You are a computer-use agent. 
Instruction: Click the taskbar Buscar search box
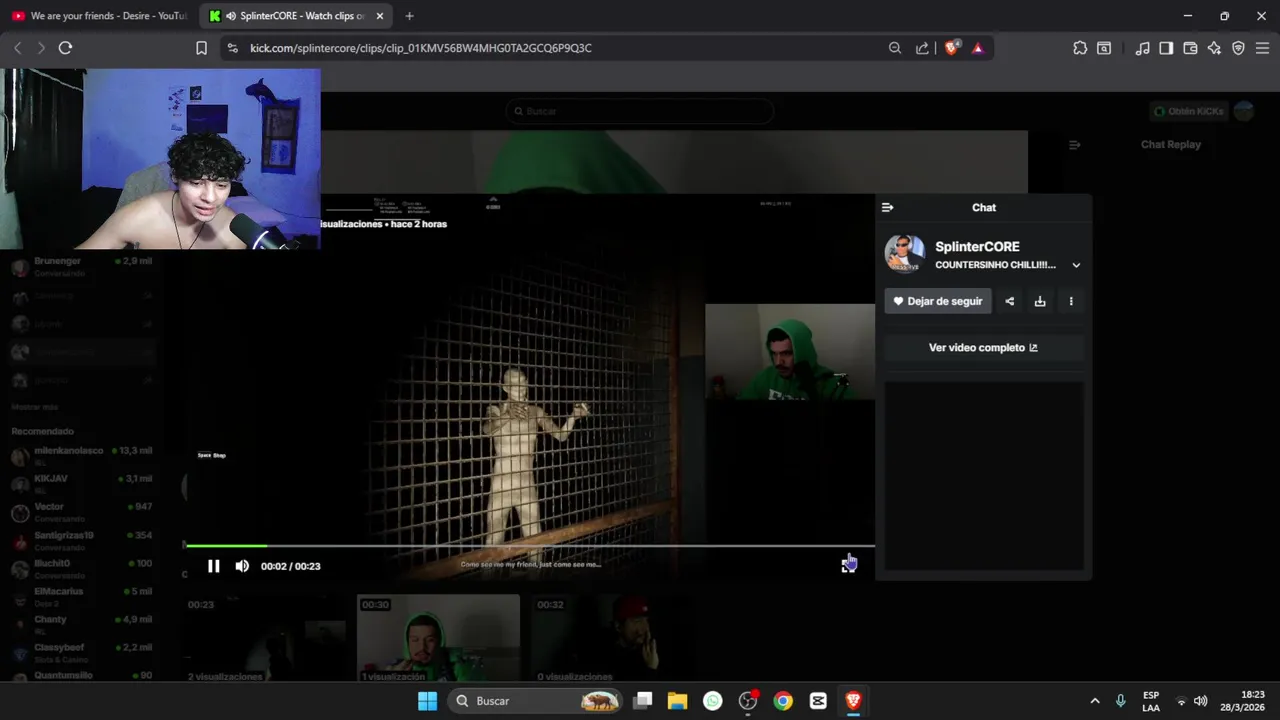tap(536, 701)
